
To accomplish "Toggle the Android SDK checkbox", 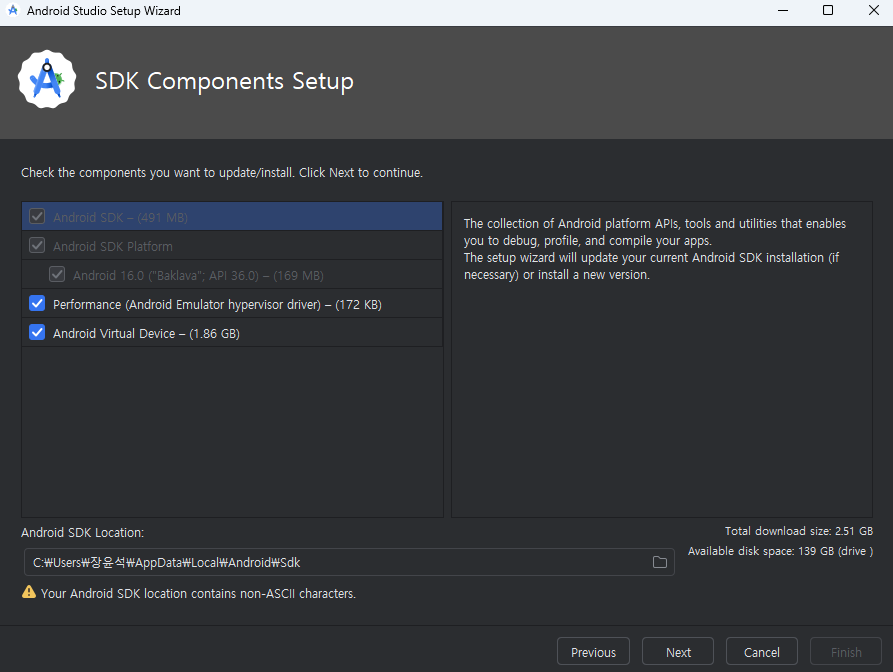I will 37,216.
